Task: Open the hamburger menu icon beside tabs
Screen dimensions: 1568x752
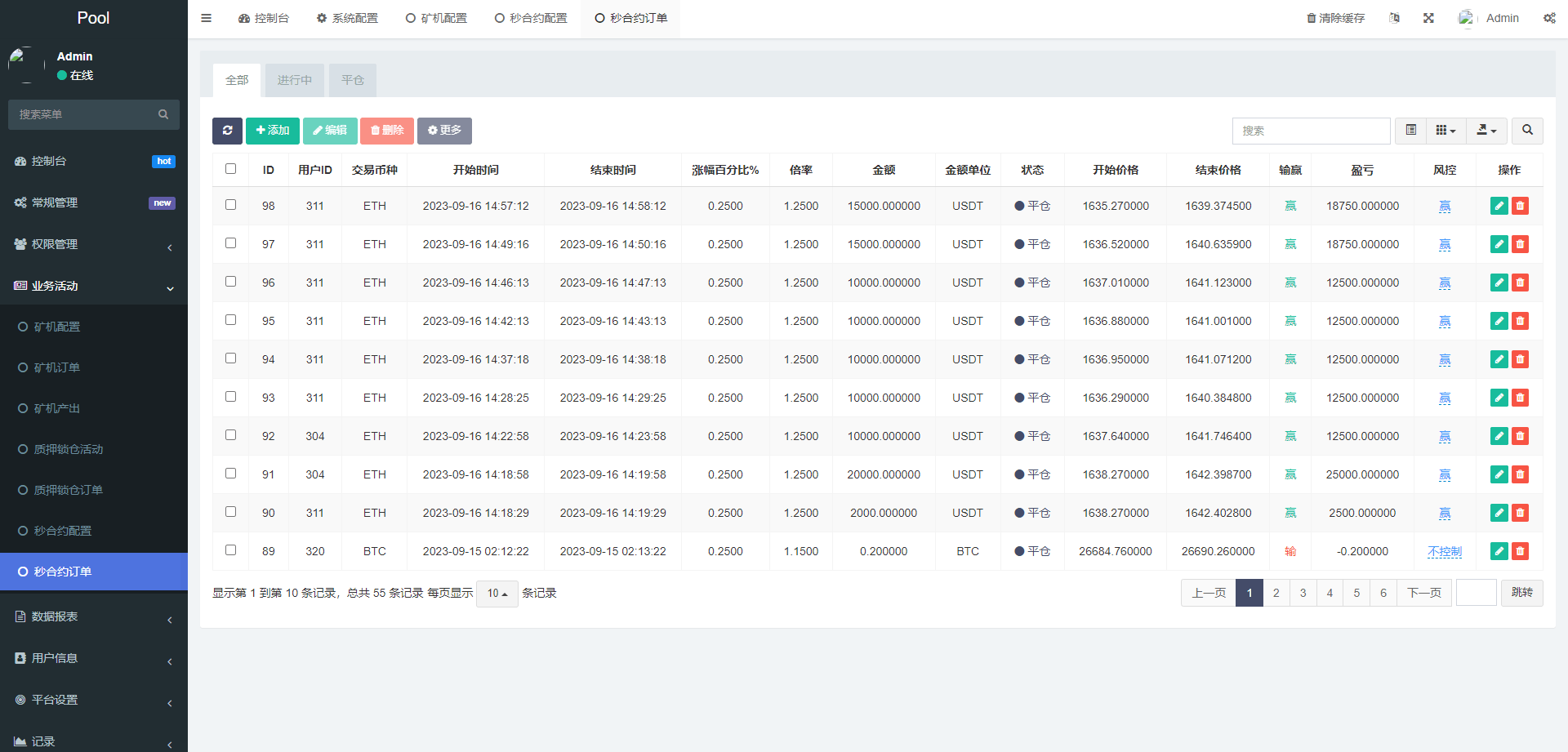Action: [x=206, y=17]
